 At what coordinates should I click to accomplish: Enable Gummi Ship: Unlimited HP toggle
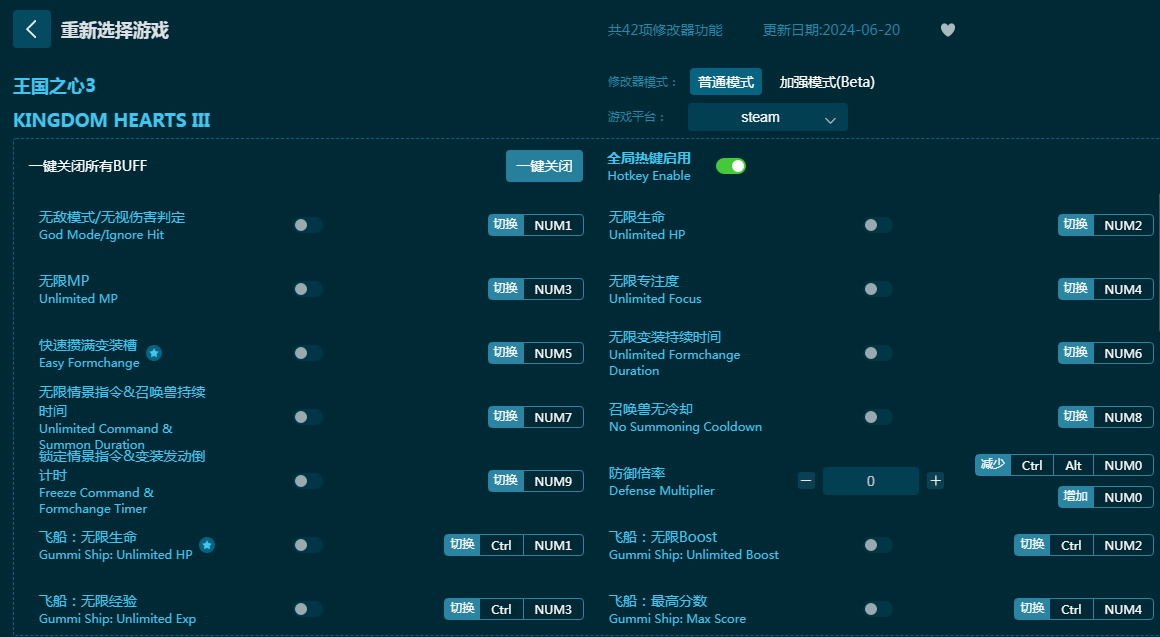tap(308, 545)
